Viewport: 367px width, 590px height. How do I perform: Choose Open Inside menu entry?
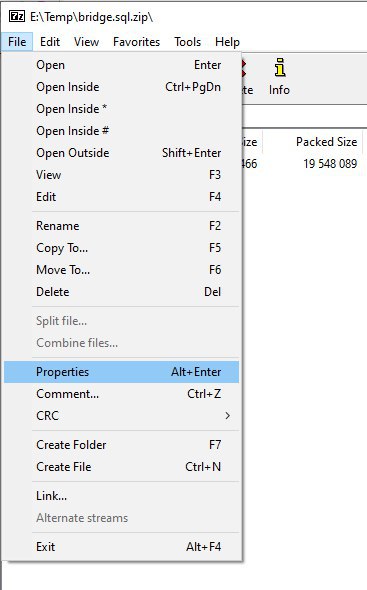pos(122,87)
